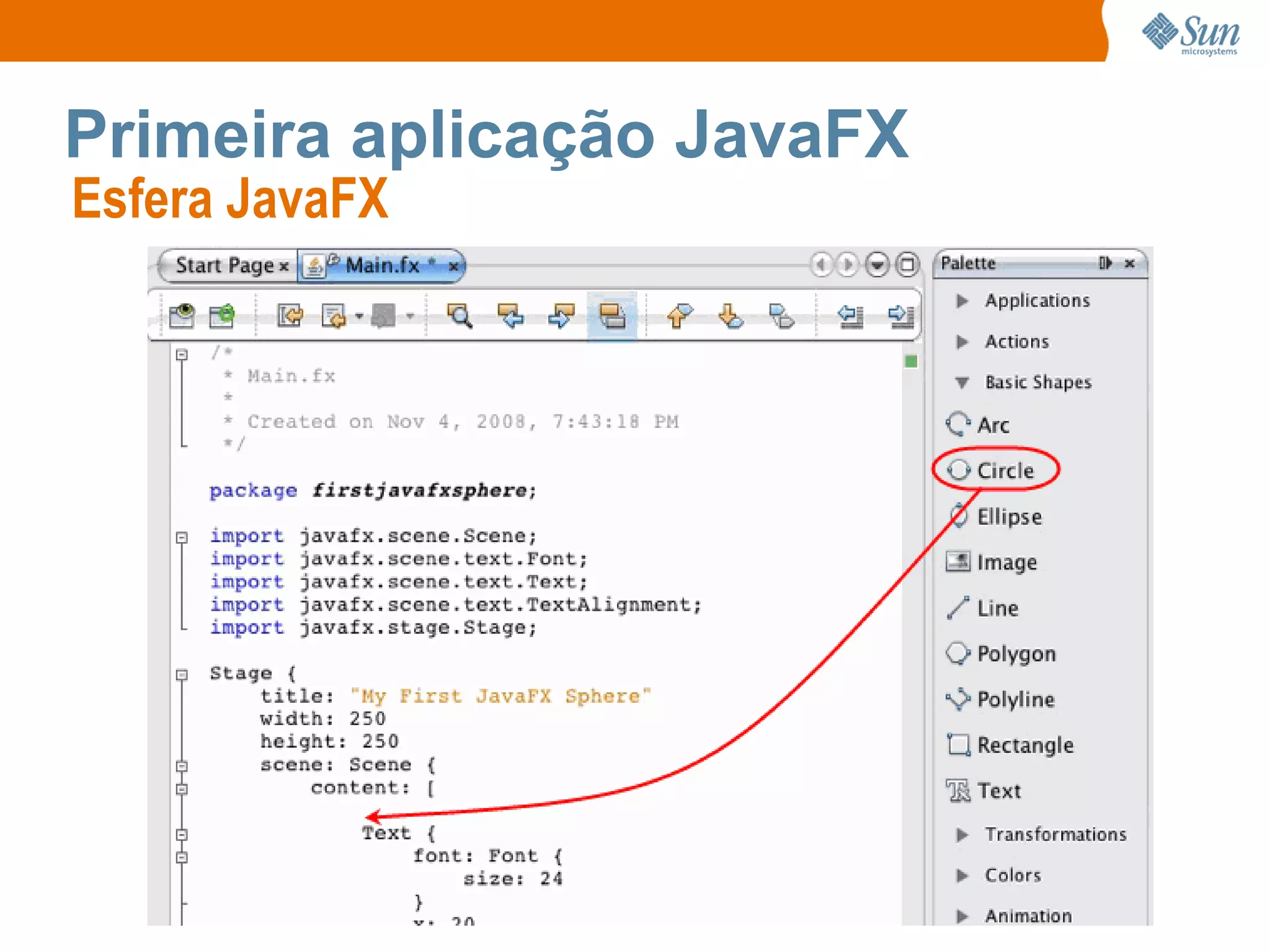Click the size: 24 code line
Image resolution: width=1270 pixels, height=952 pixels.
point(513,879)
